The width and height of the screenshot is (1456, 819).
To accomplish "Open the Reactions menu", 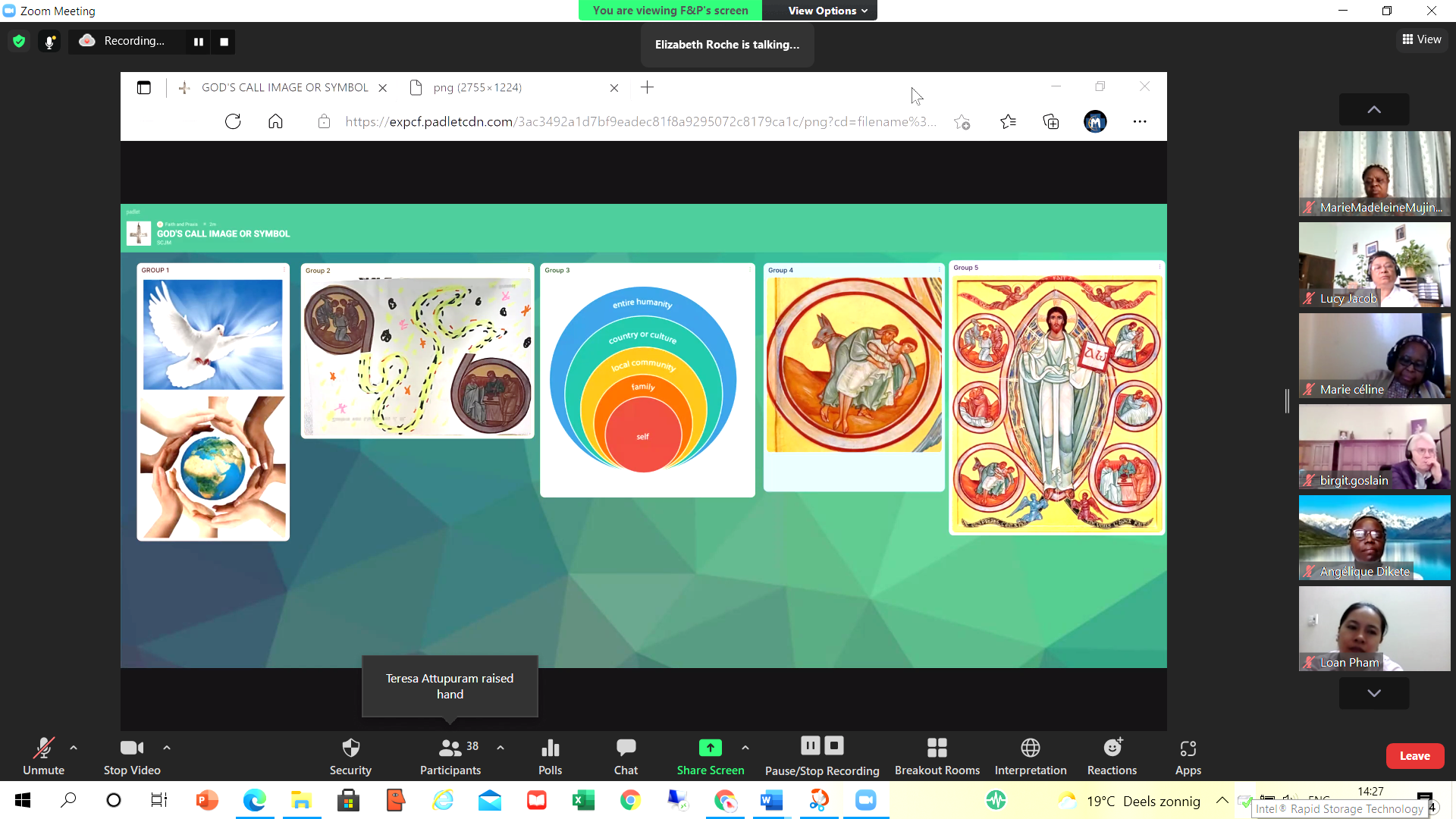I will pyautogui.click(x=1112, y=756).
